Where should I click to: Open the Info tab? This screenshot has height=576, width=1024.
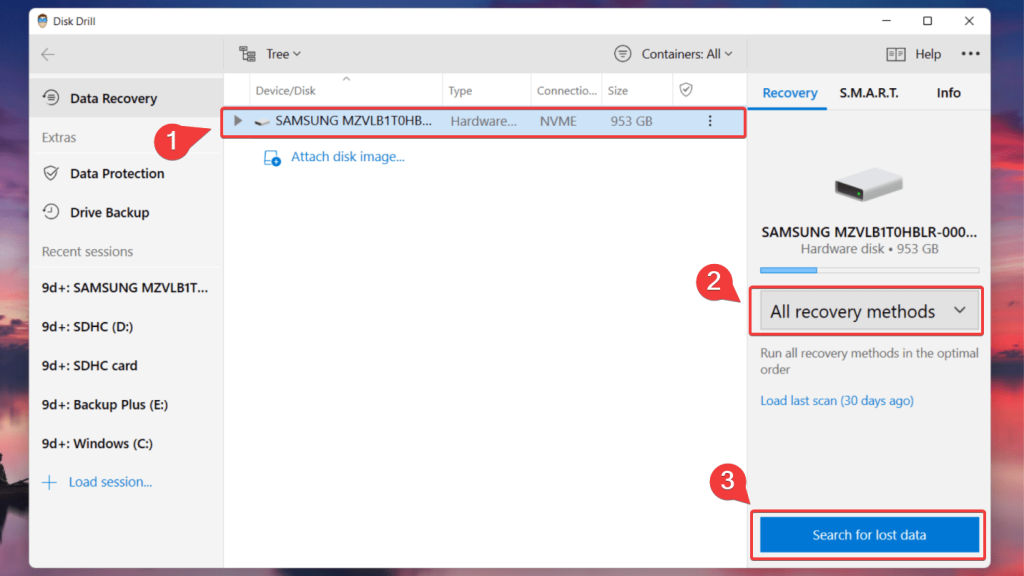(x=948, y=92)
